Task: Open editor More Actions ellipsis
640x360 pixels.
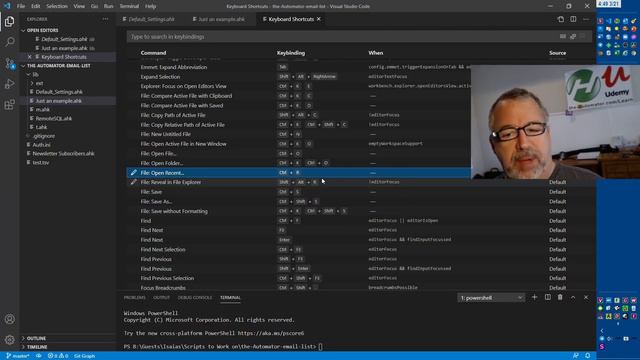Action: point(586,19)
